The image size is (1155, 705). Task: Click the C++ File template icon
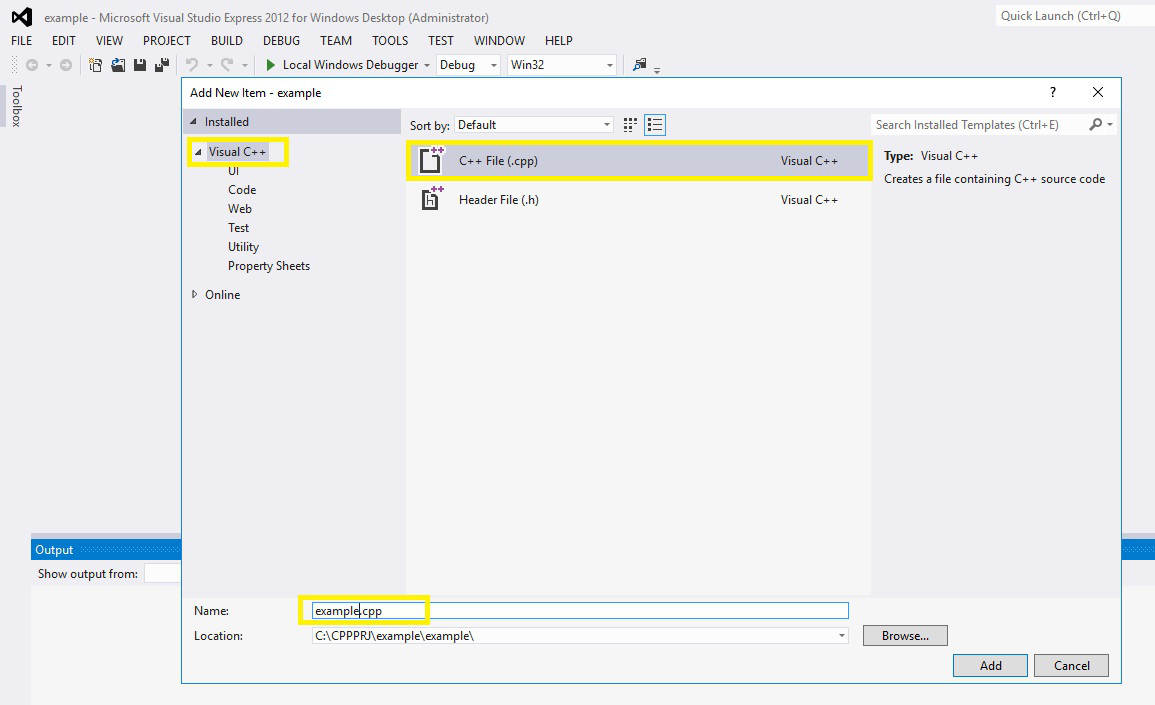[x=432, y=160]
